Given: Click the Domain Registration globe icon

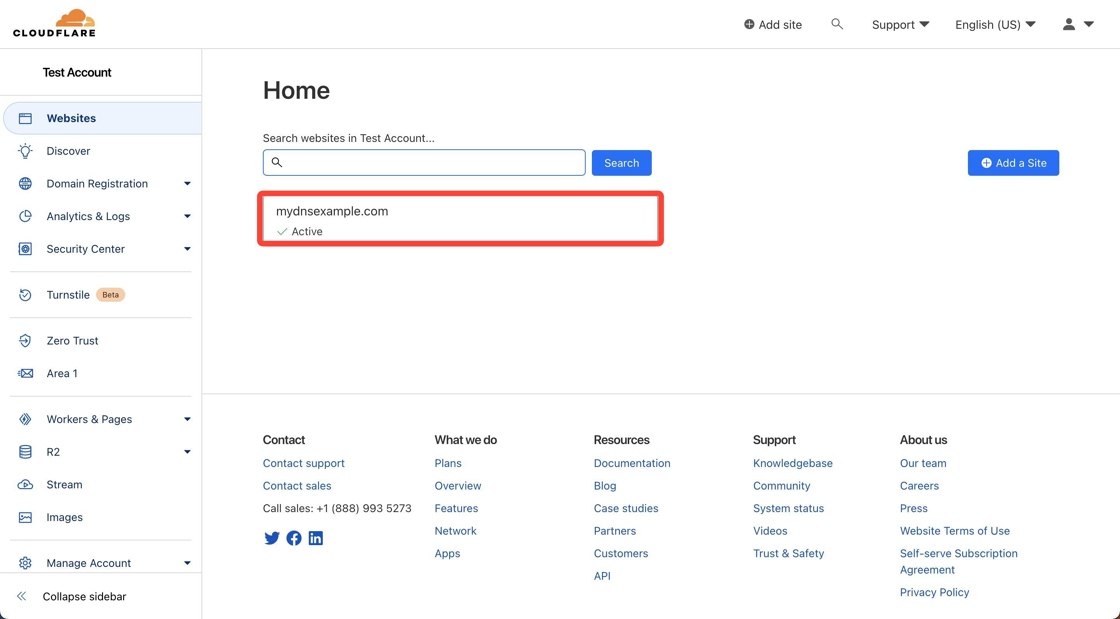Looking at the screenshot, I should point(25,183).
